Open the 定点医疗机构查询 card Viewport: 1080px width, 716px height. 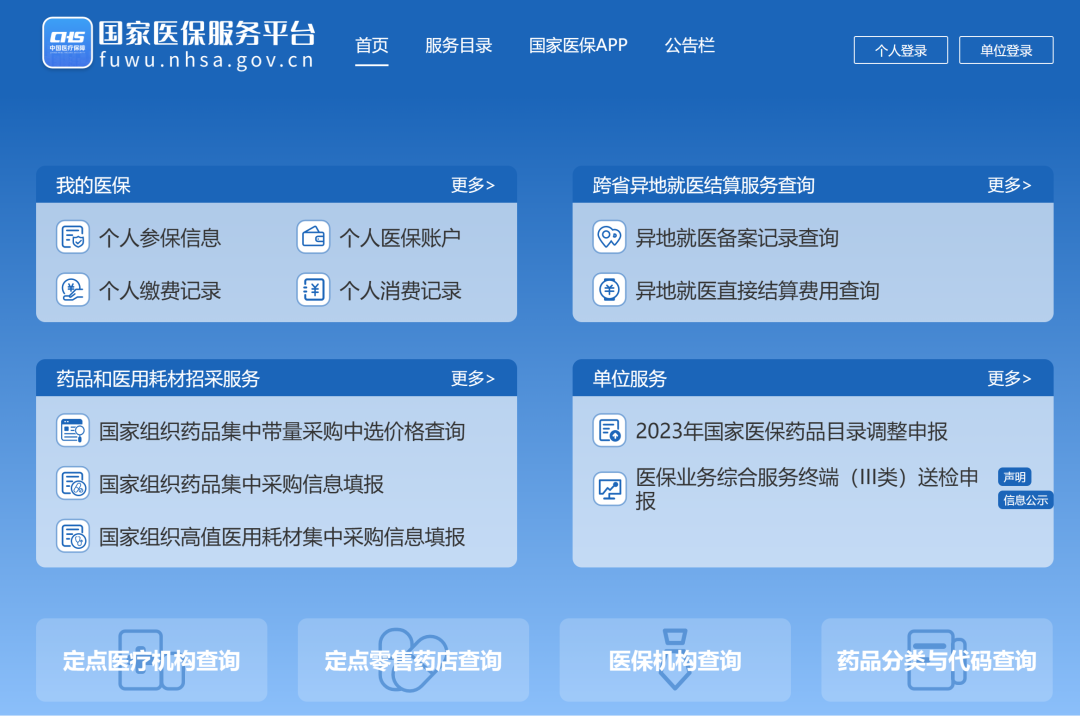coord(152,660)
